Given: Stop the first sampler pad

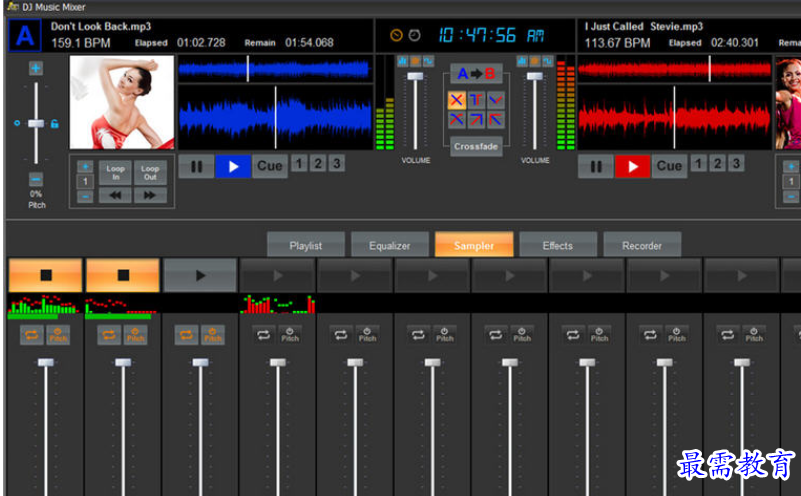Looking at the screenshot, I should coord(45,275).
